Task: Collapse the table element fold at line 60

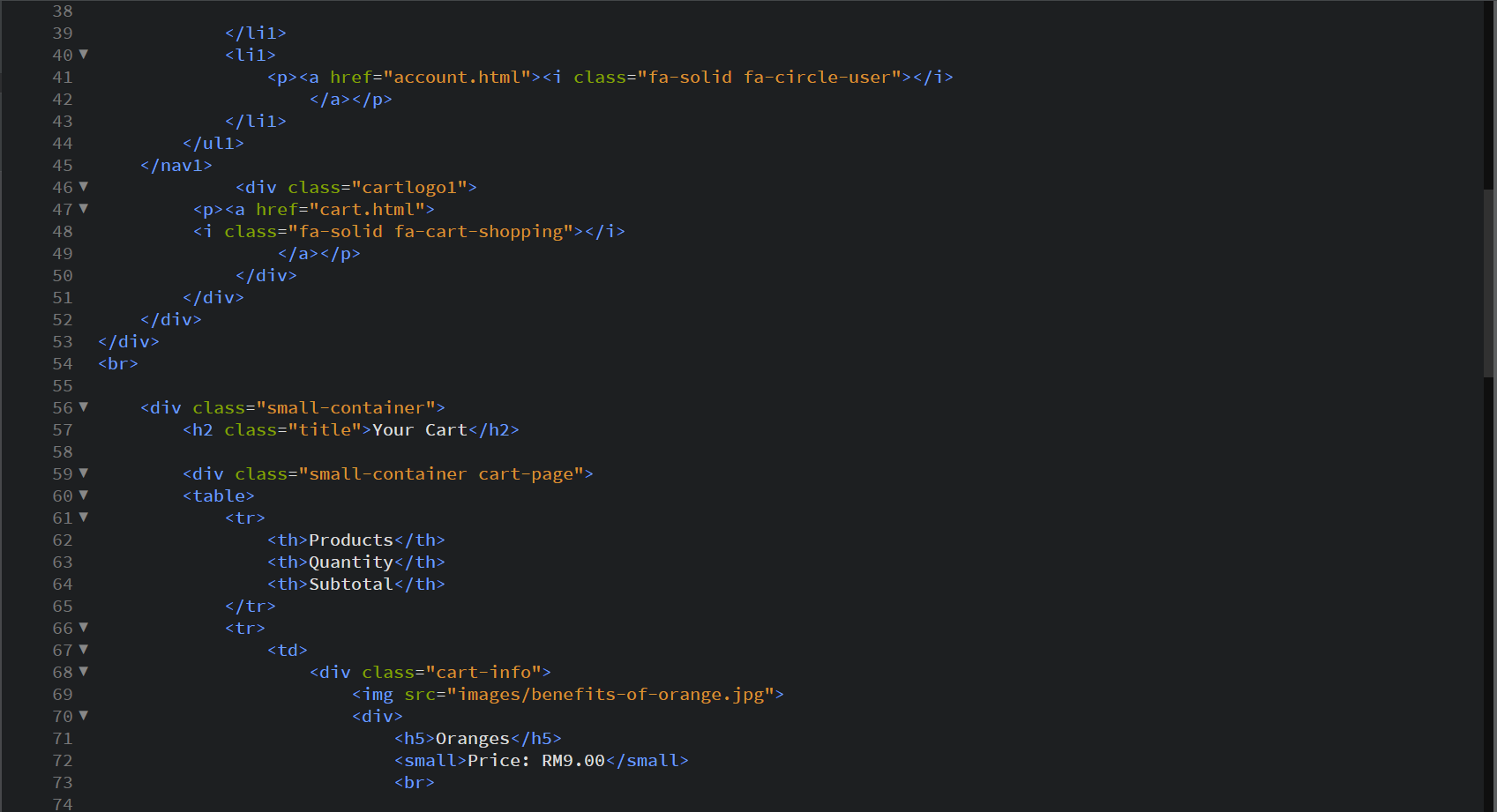Action: (x=82, y=495)
